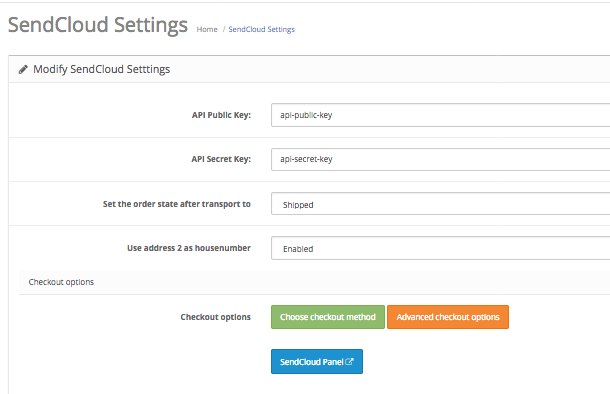Click the API Secret Key label
Image resolution: width=610 pixels, height=394 pixels.
click(x=221, y=159)
